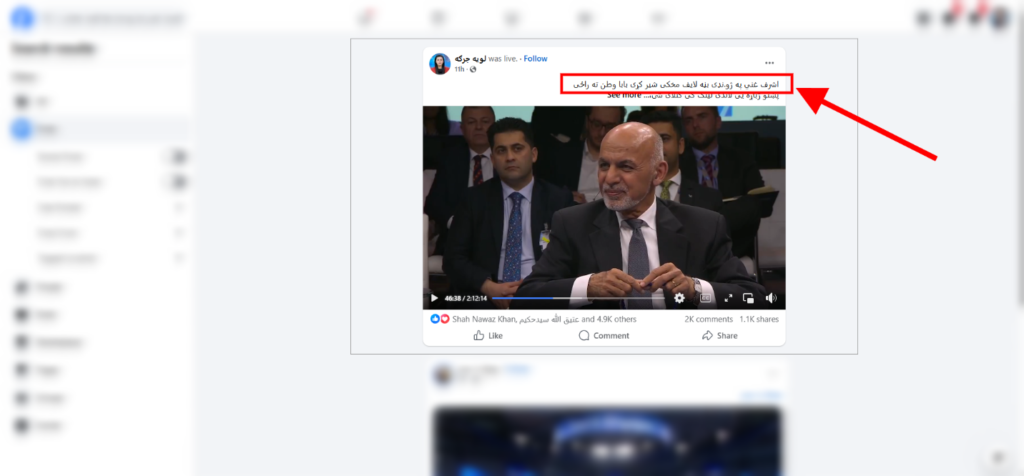Go to Facebook home via logo
The height and width of the screenshot is (476, 1024).
coord(22,19)
